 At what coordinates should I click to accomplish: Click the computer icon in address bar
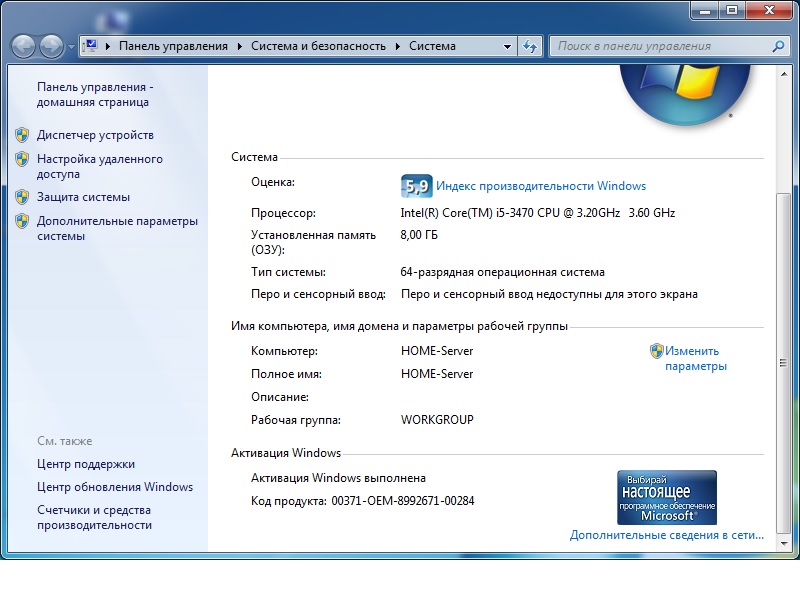coord(90,46)
